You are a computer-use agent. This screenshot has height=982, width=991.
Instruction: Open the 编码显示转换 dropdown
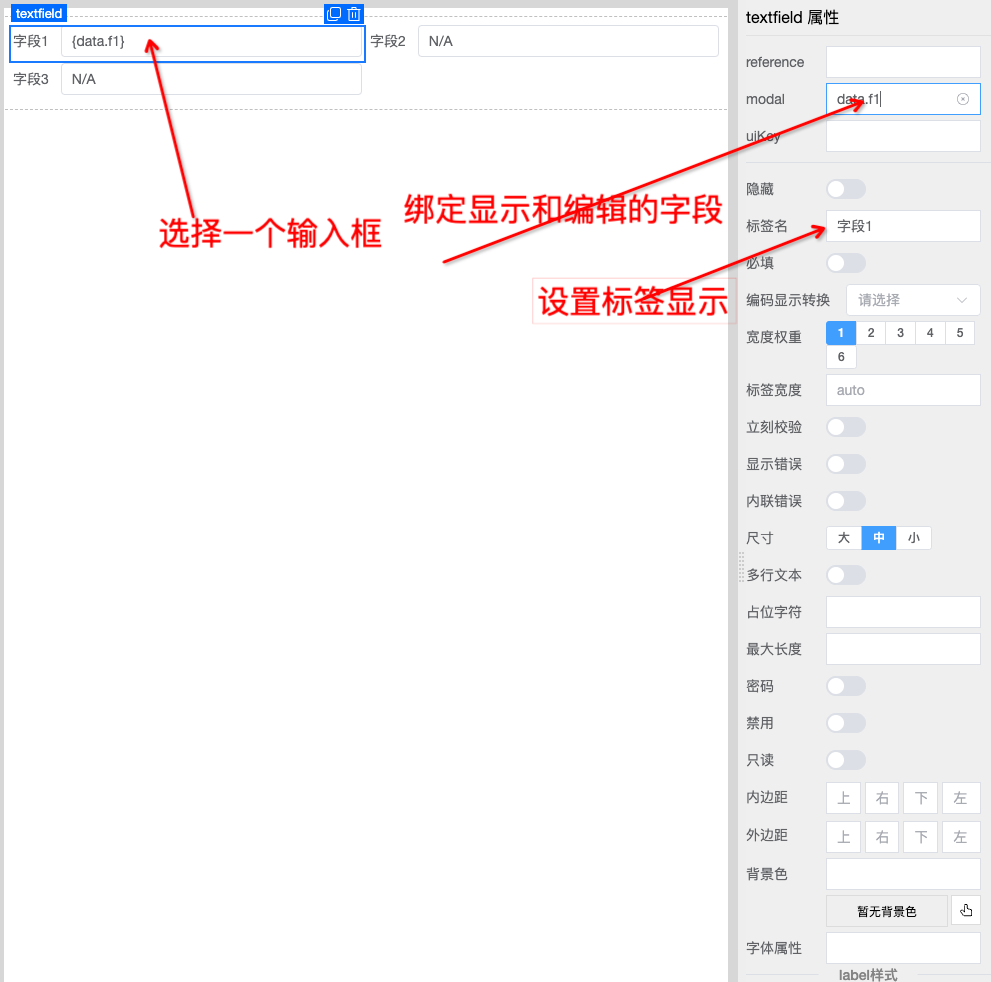tap(913, 300)
